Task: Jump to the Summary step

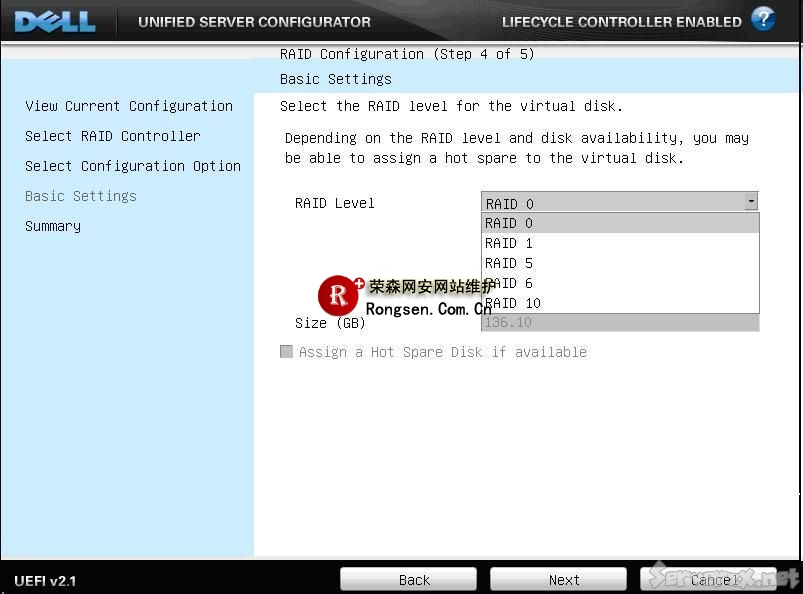Action: (x=53, y=226)
